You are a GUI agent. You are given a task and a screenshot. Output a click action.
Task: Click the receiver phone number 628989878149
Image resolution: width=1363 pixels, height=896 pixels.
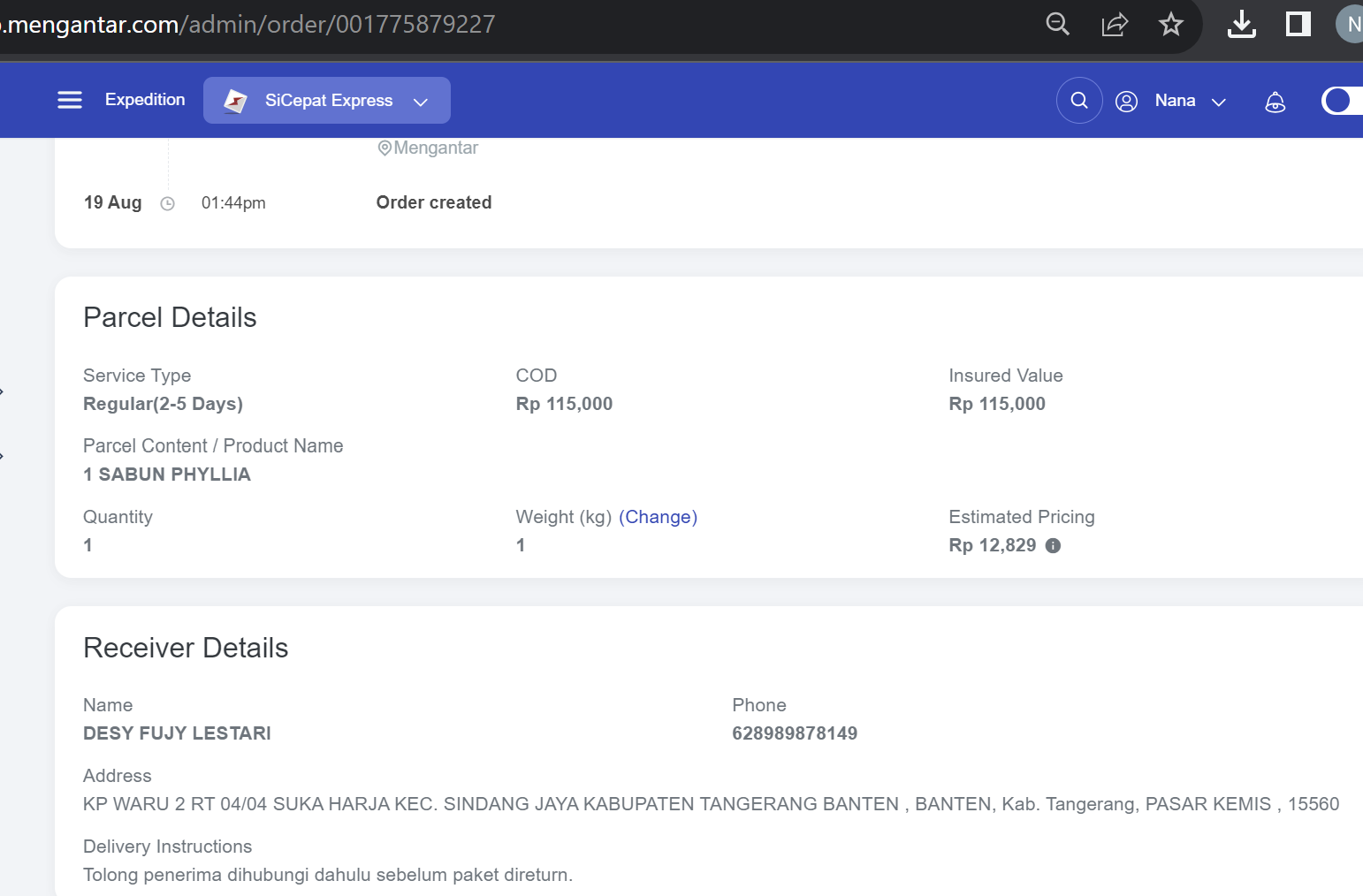pos(795,733)
